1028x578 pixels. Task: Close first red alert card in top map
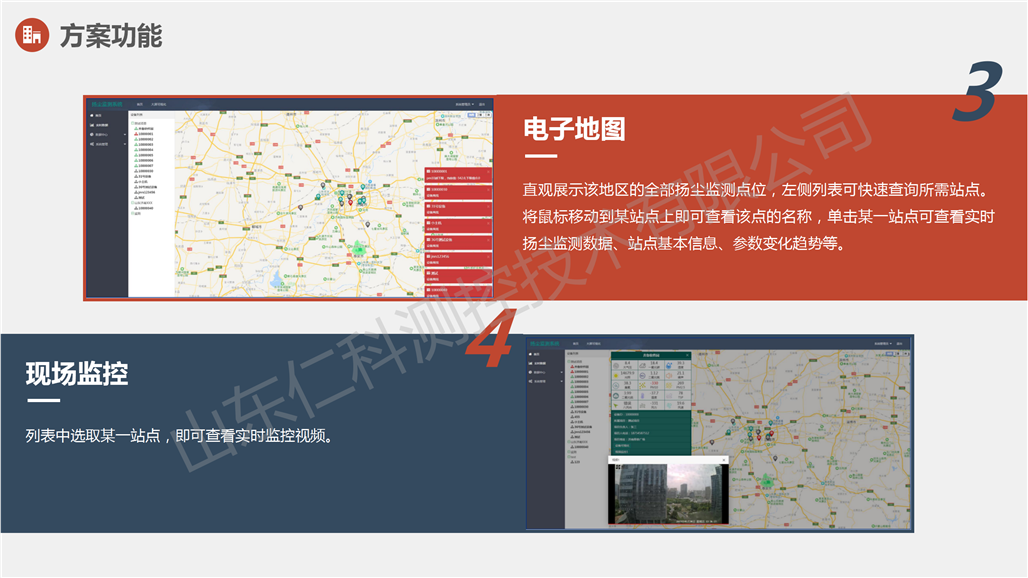tap(488, 172)
